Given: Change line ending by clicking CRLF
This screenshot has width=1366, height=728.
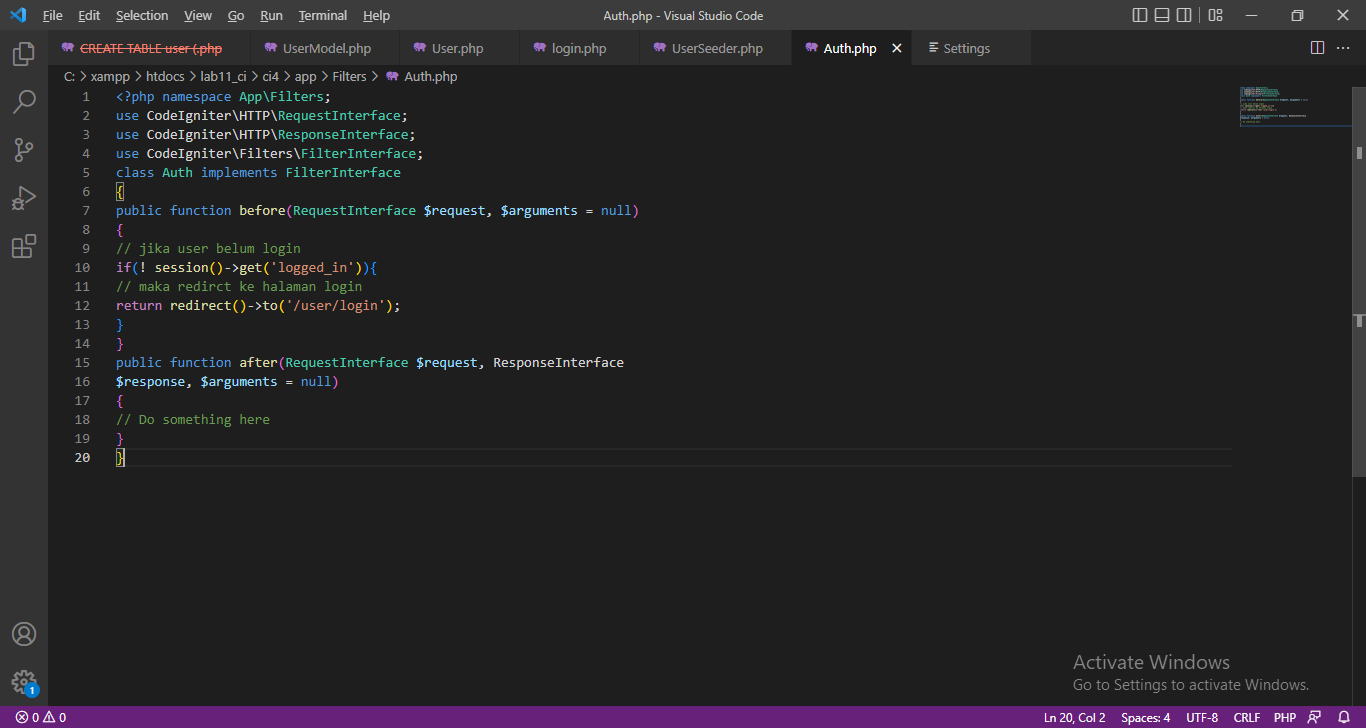Looking at the screenshot, I should (1246, 717).
